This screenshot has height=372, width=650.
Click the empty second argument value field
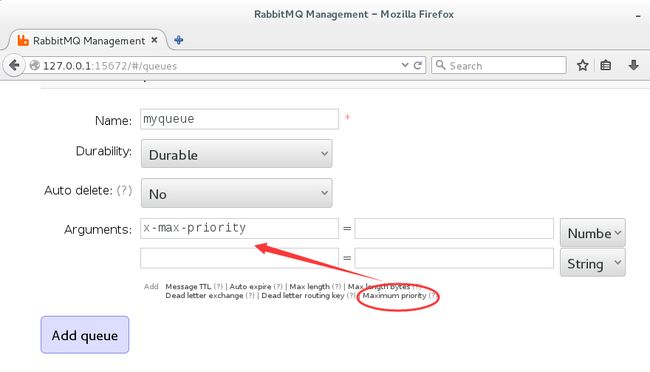(454, 258)
